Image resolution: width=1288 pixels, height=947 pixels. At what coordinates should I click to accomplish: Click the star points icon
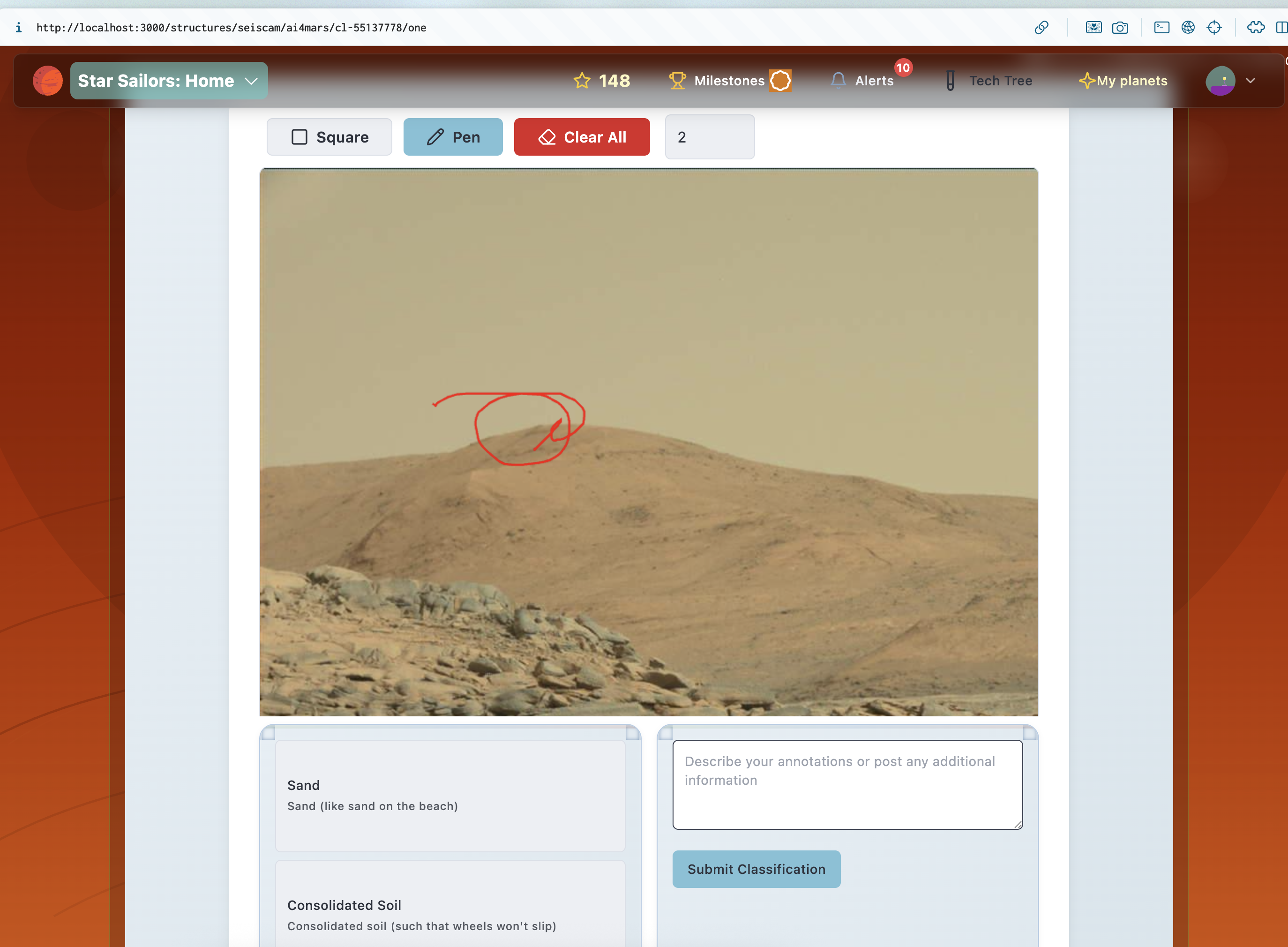tap(582, 81)
